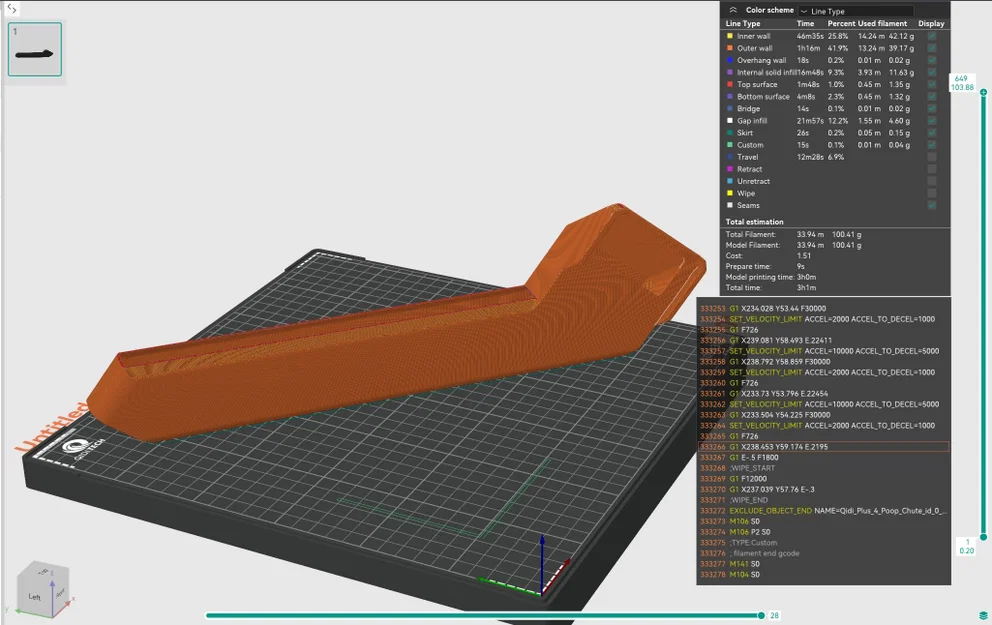The height and width of the screenshot is (625, 992).
Task: Toggle Seams display checkbox
Action: 932,205
